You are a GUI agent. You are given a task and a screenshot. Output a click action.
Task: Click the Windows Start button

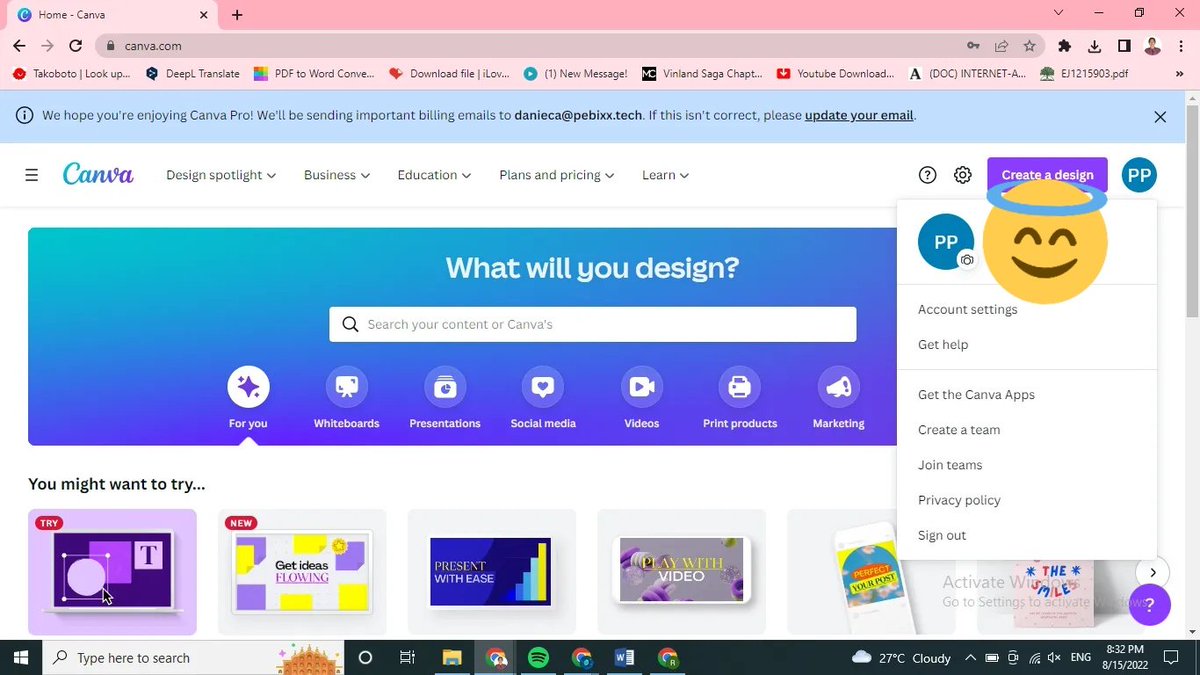pyautogui.click(x=20, y=657)
